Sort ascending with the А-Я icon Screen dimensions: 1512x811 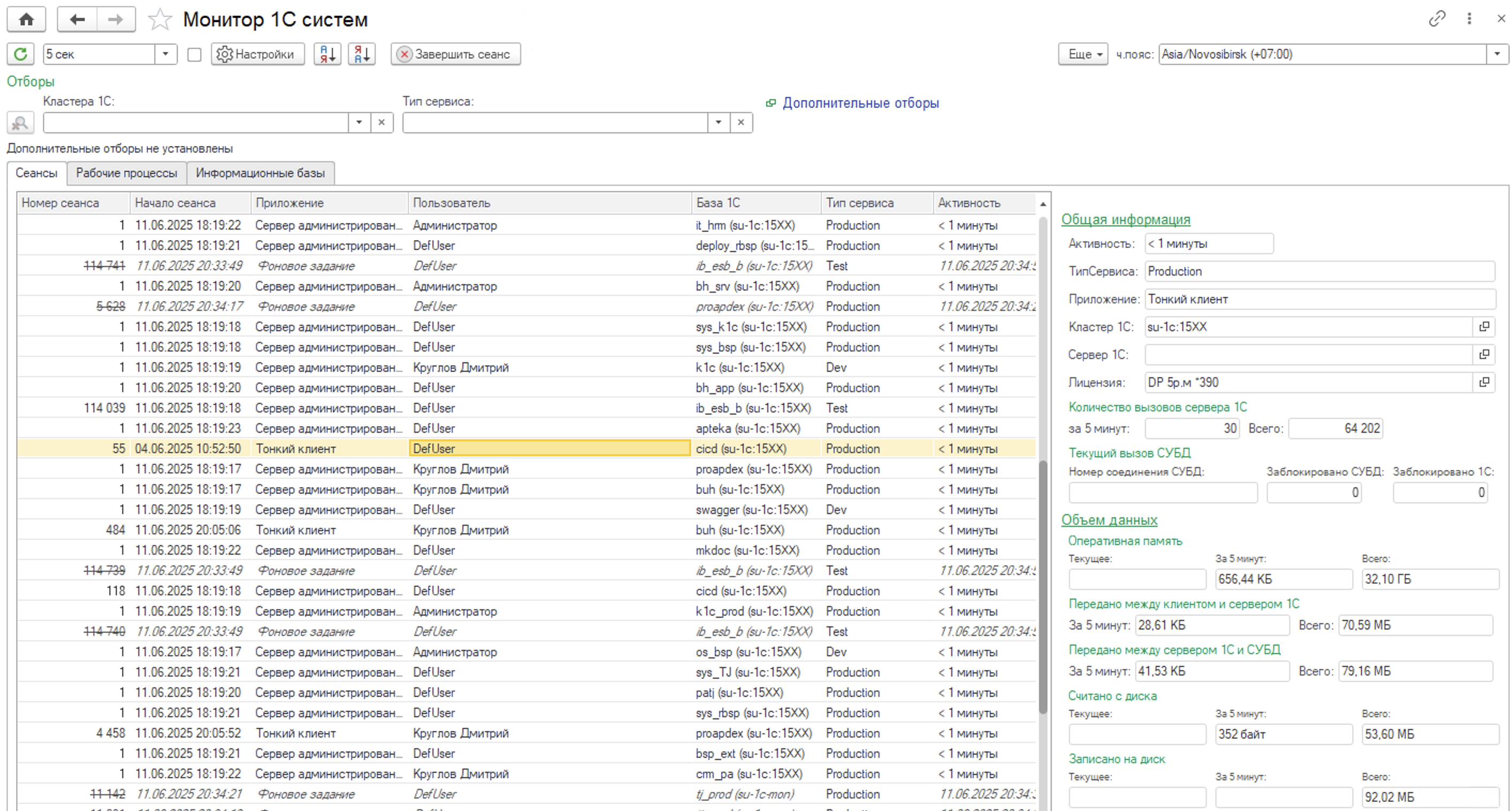click(x=327, y=54)
